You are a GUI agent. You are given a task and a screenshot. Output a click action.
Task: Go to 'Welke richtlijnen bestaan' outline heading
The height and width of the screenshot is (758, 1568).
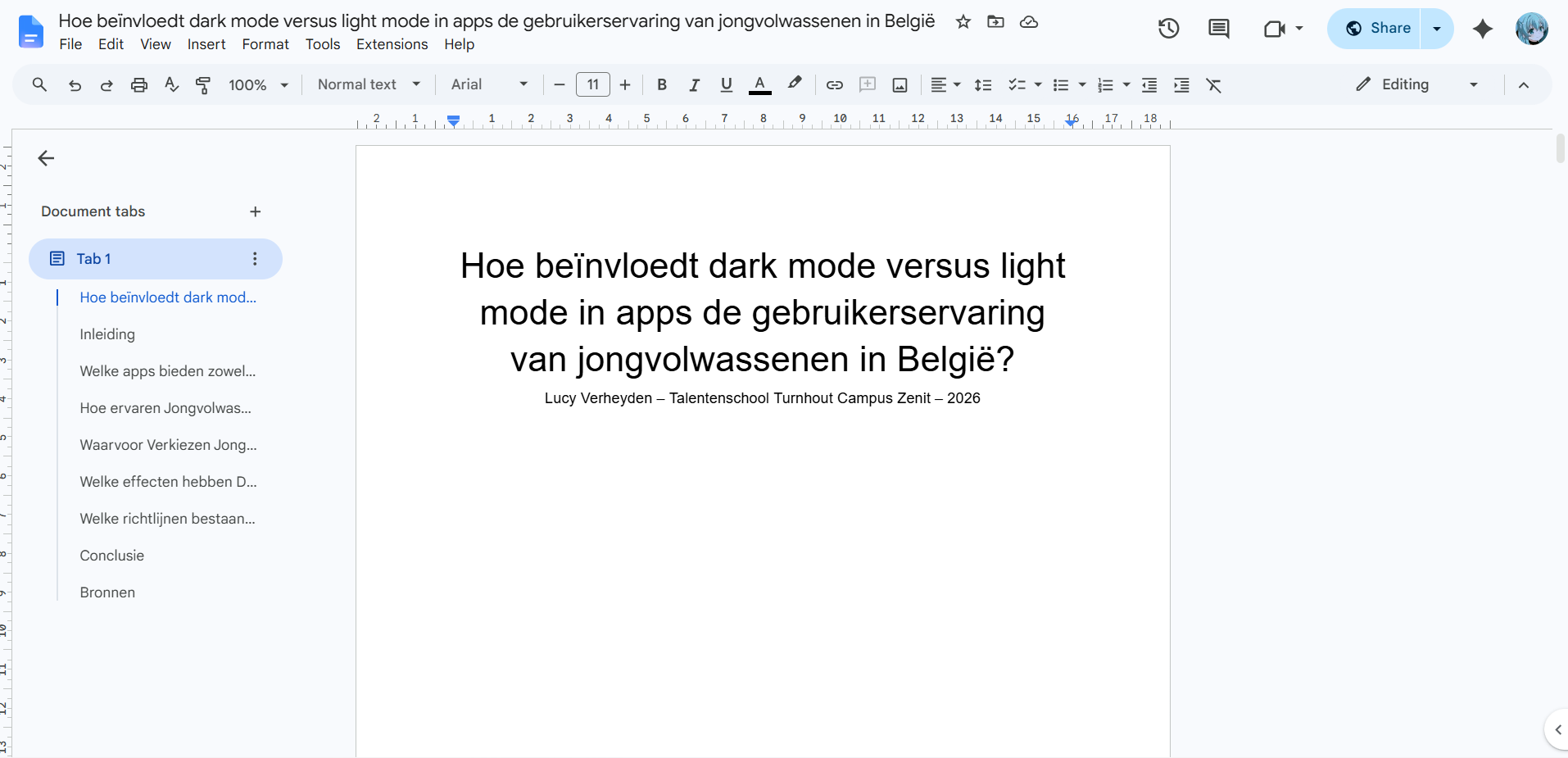[x=168, y=519]
